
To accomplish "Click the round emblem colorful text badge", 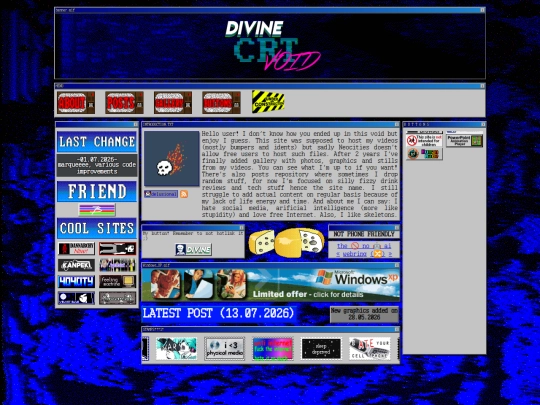I will (x=424, y=154).
